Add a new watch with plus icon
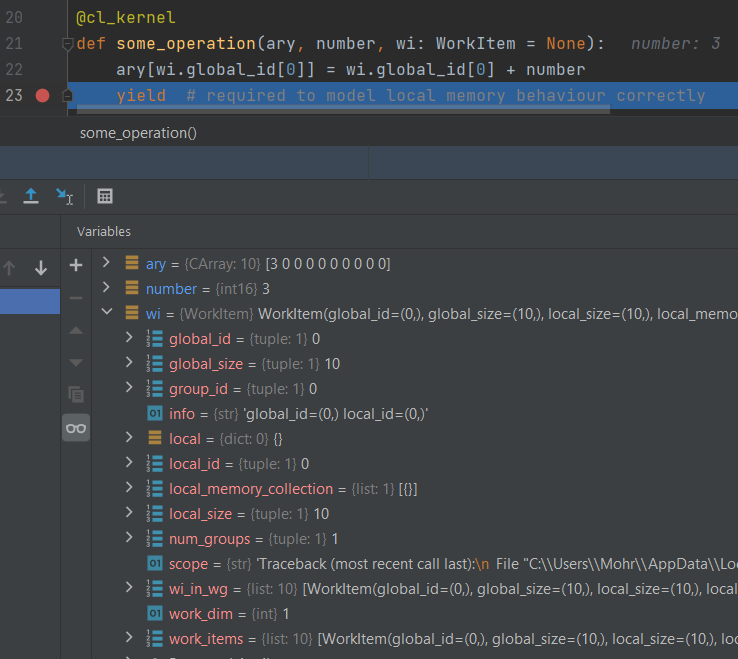Image resolution: width=738 pixels, height=659 pixels. (76, 265)
